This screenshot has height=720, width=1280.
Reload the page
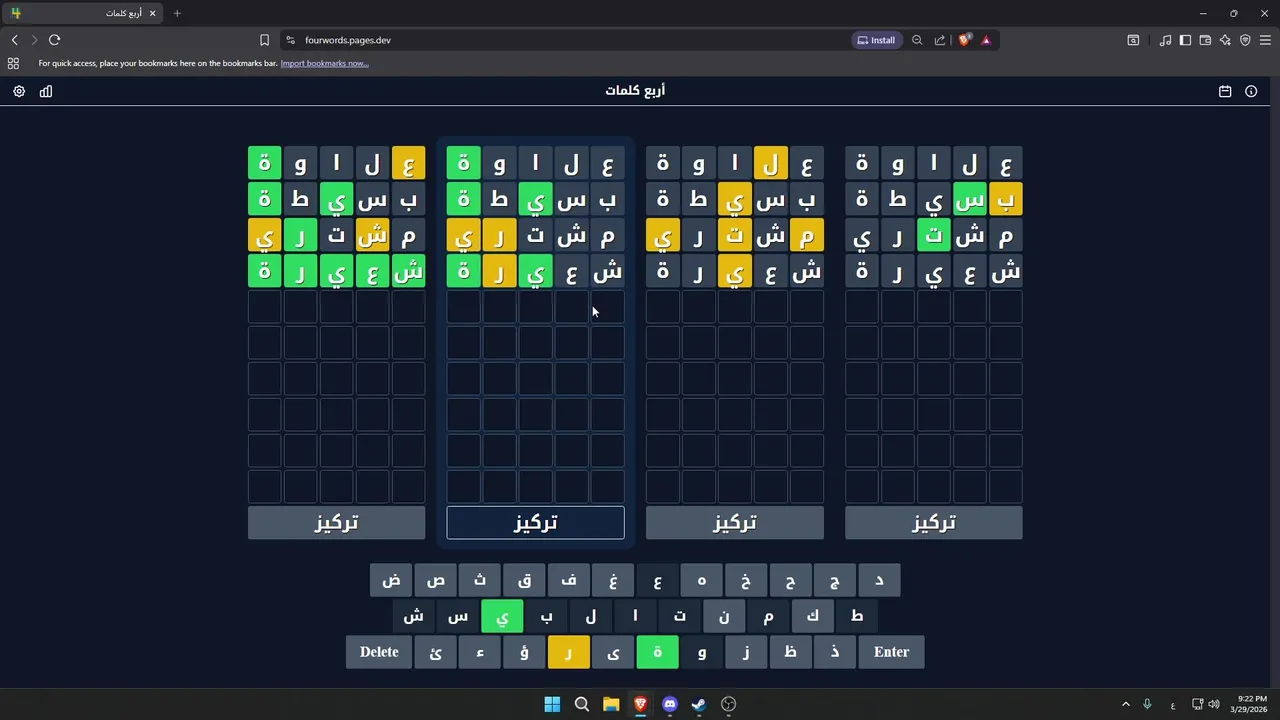(55, 40)
